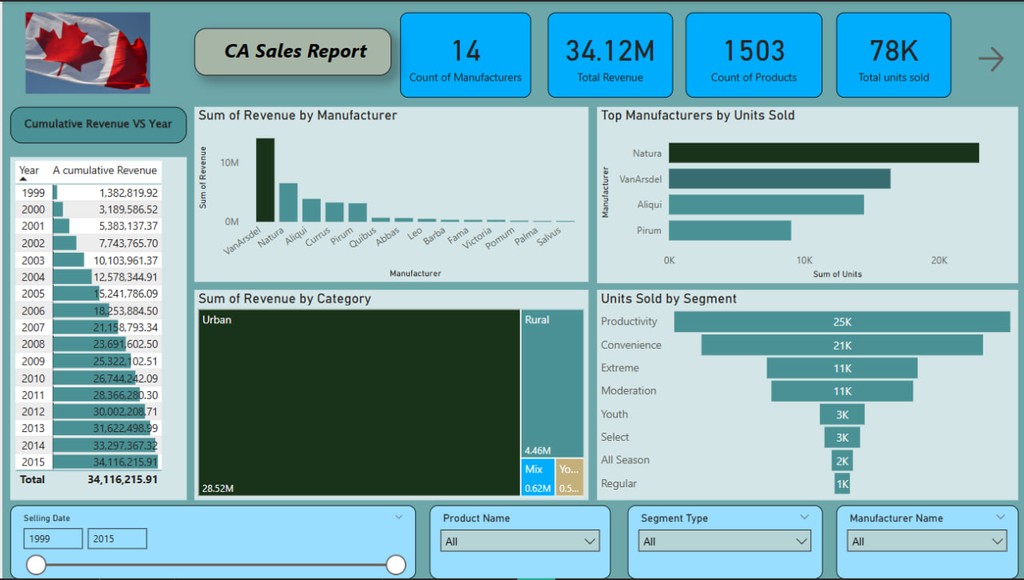Open the Manufacturer Name slicer header chevron

pos(1000,517)
